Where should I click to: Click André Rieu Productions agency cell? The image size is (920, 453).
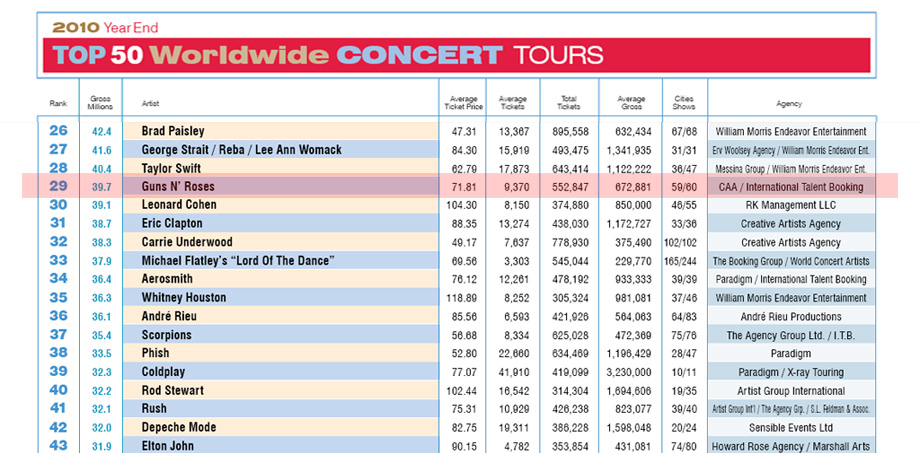tap(791, 317)
